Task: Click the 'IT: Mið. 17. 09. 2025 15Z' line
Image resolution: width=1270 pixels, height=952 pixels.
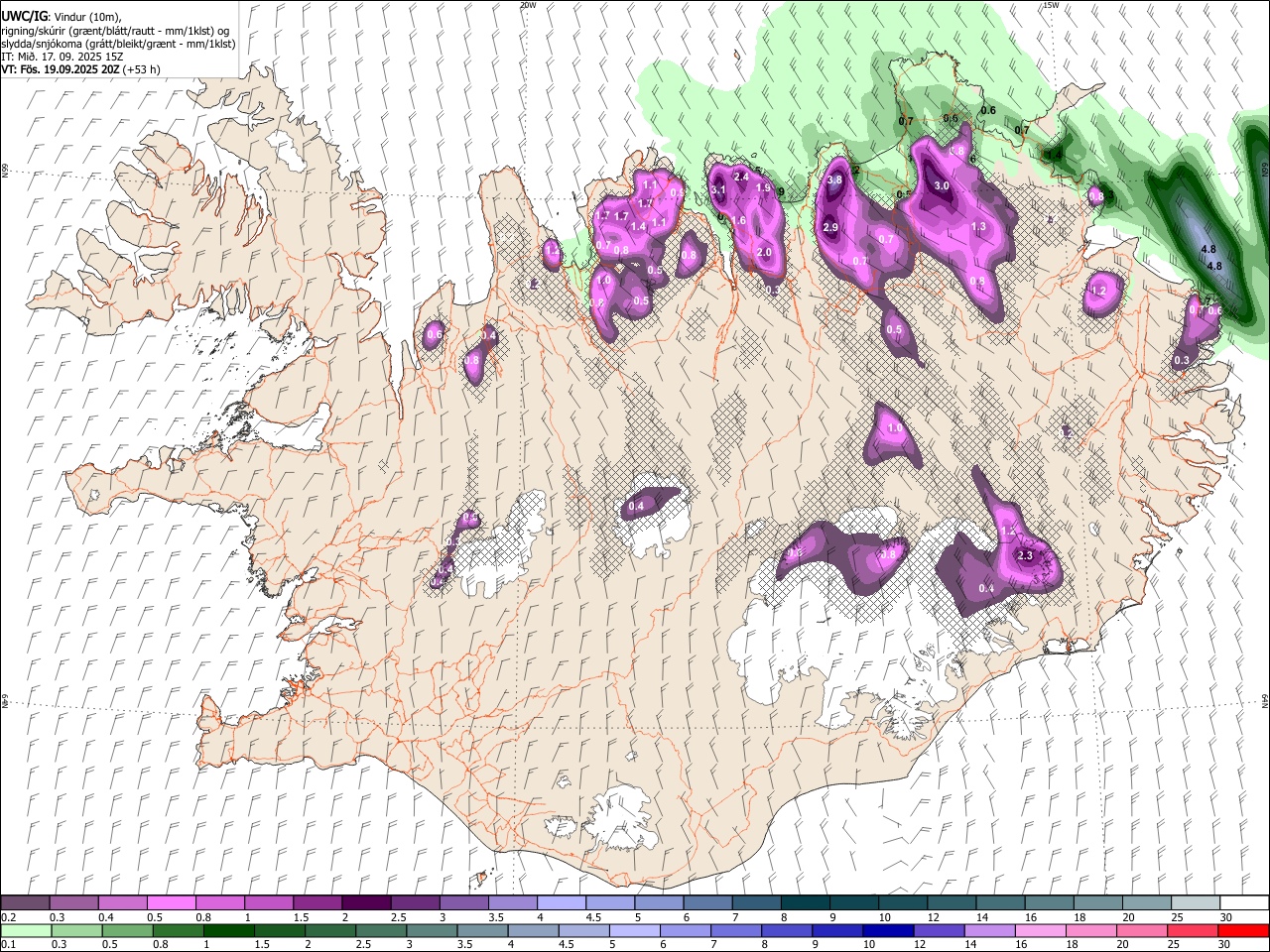Action: [62, 57]
